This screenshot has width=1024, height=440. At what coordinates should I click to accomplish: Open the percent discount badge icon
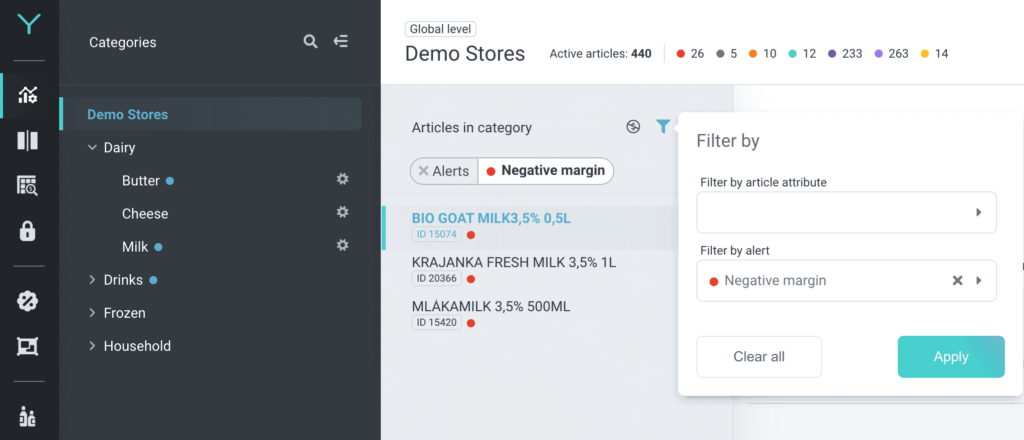27,301
